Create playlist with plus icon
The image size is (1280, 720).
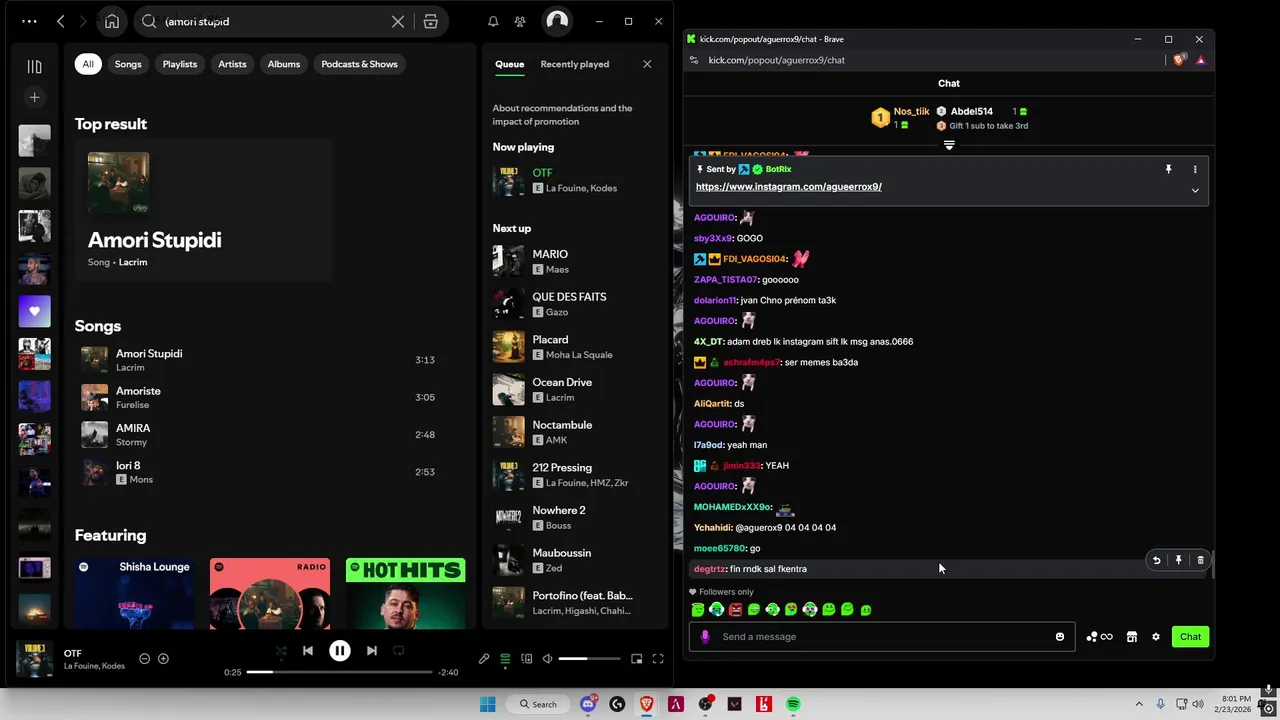coord(34,97)
